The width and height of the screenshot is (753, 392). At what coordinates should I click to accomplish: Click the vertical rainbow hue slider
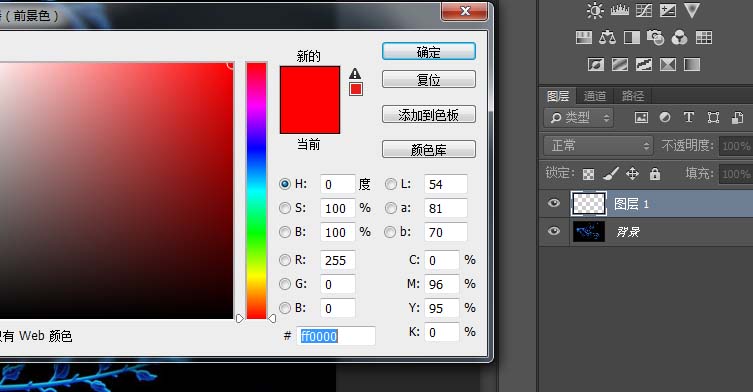pyautogui.click(x=256, y=190)
